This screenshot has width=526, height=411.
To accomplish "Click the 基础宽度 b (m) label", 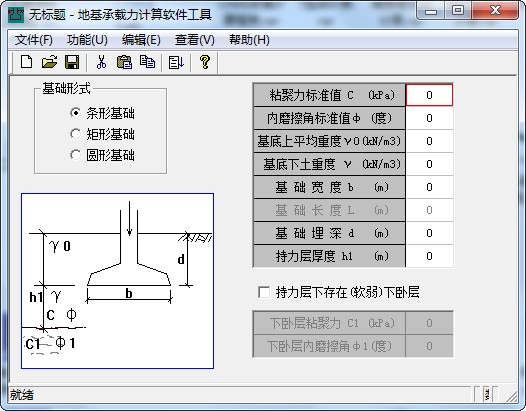I will tap(329, 187).
